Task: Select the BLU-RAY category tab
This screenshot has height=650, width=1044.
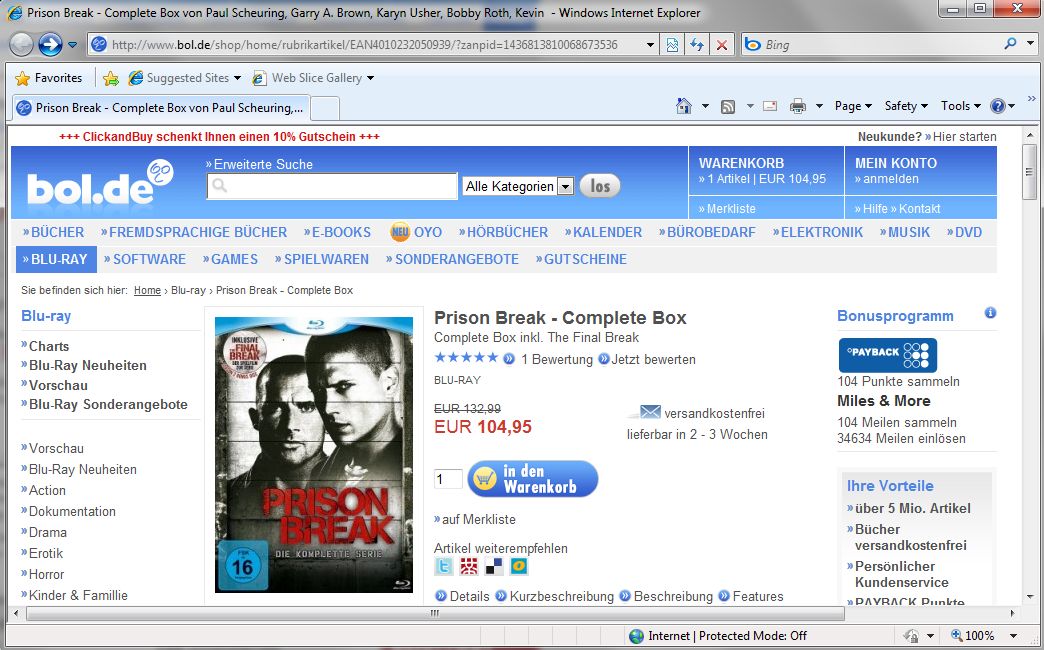Action: pyautogui.click(x=56, y=259)
